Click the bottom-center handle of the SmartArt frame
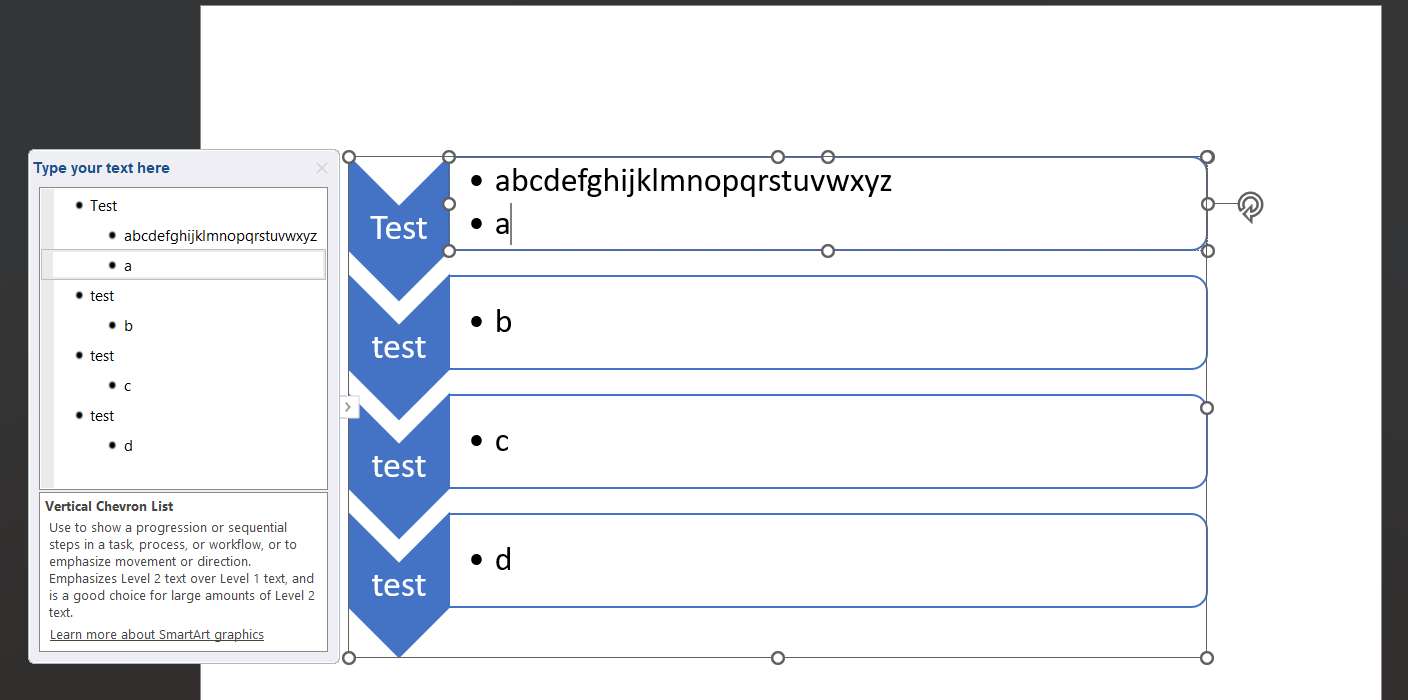This screenshot has width=1408, height=700. (x=778, y=658)
